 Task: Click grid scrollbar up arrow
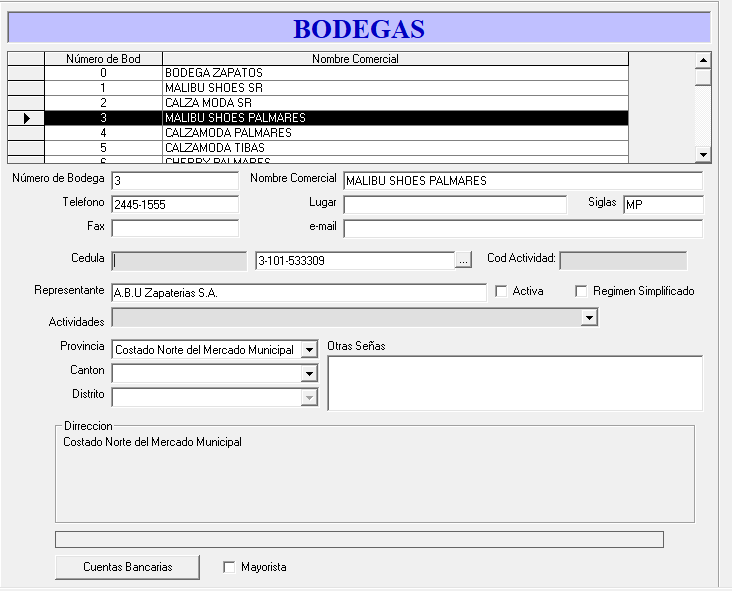[703, 59]
